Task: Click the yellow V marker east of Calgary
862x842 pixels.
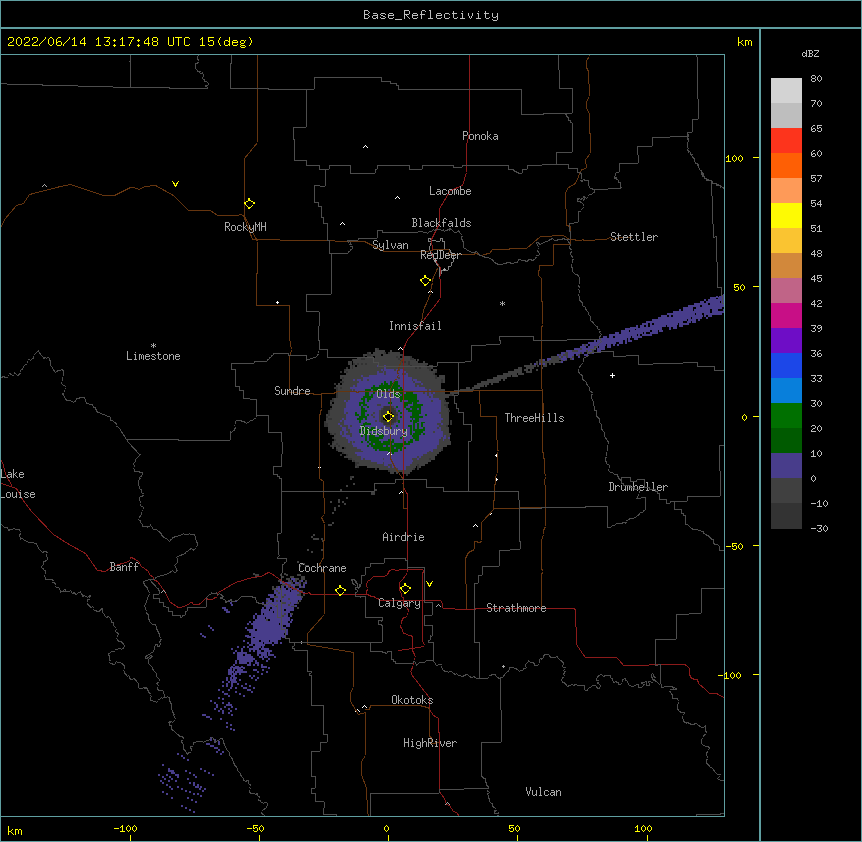Action: [x=429, y=584]
